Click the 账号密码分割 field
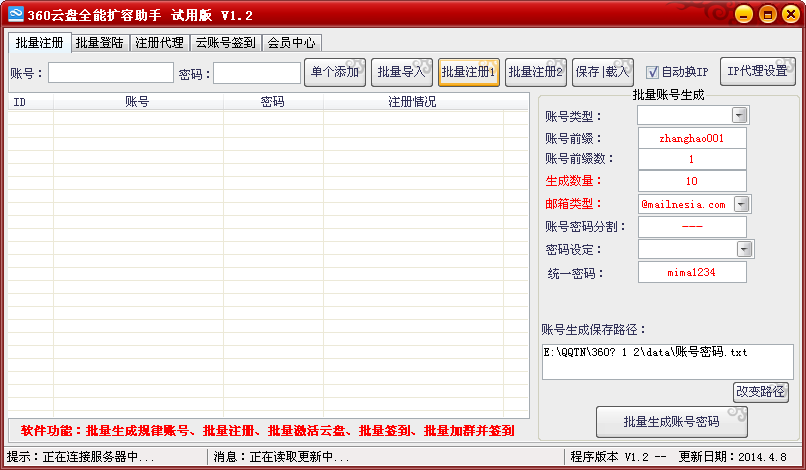Viewport: 806px width, 470px height. pyautogui.click(x=692, y=227)
